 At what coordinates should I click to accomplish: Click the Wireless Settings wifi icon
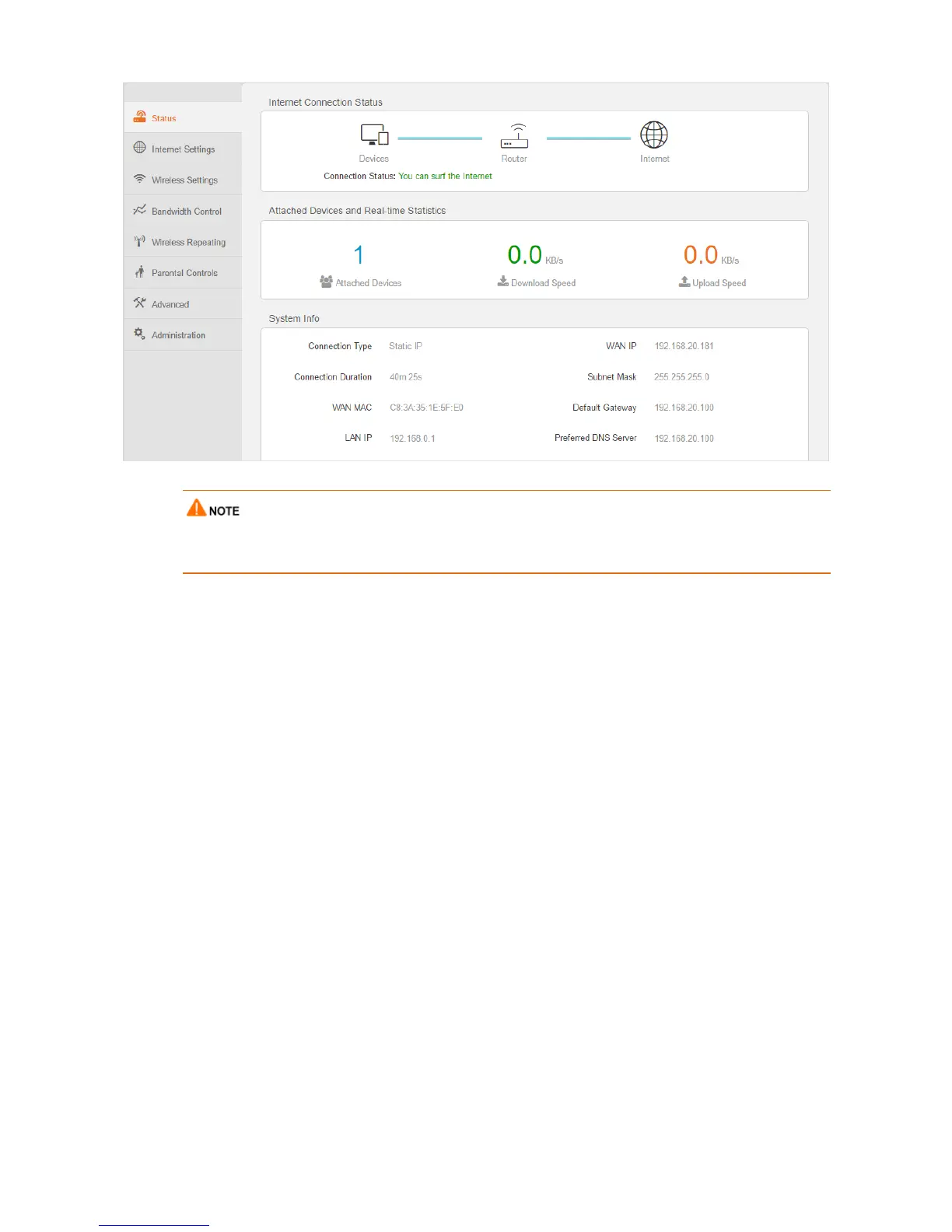point(140,179)
